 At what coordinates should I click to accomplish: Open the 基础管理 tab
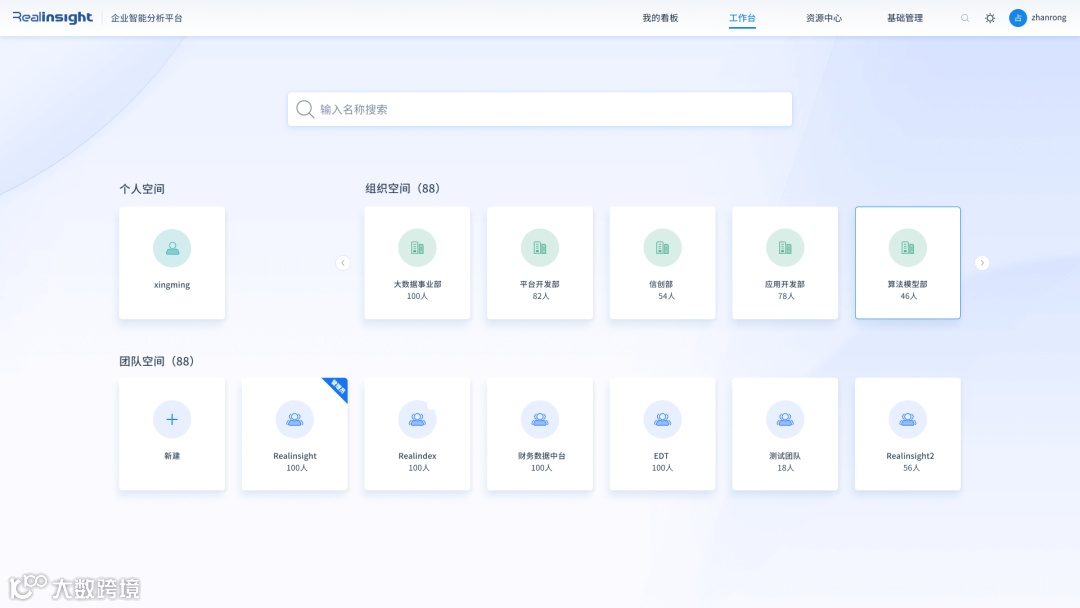click(905, 18)
